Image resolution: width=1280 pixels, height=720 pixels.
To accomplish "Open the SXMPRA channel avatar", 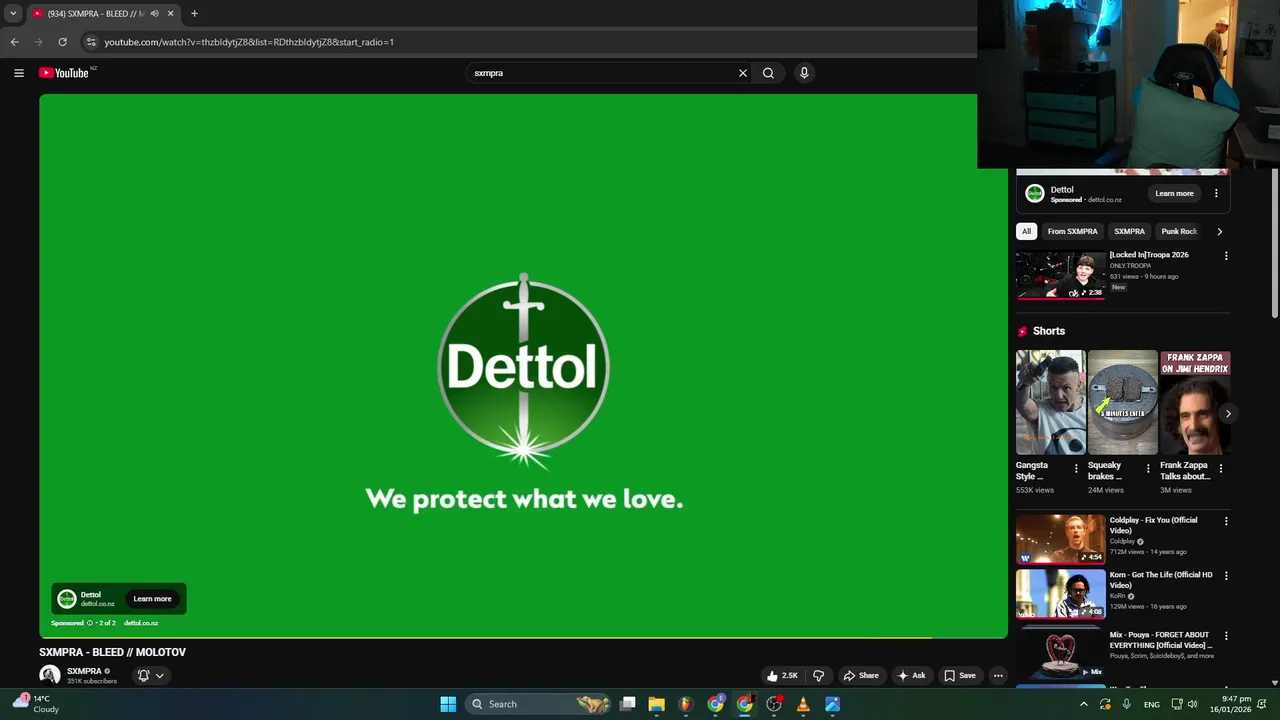I will (49, 675).
